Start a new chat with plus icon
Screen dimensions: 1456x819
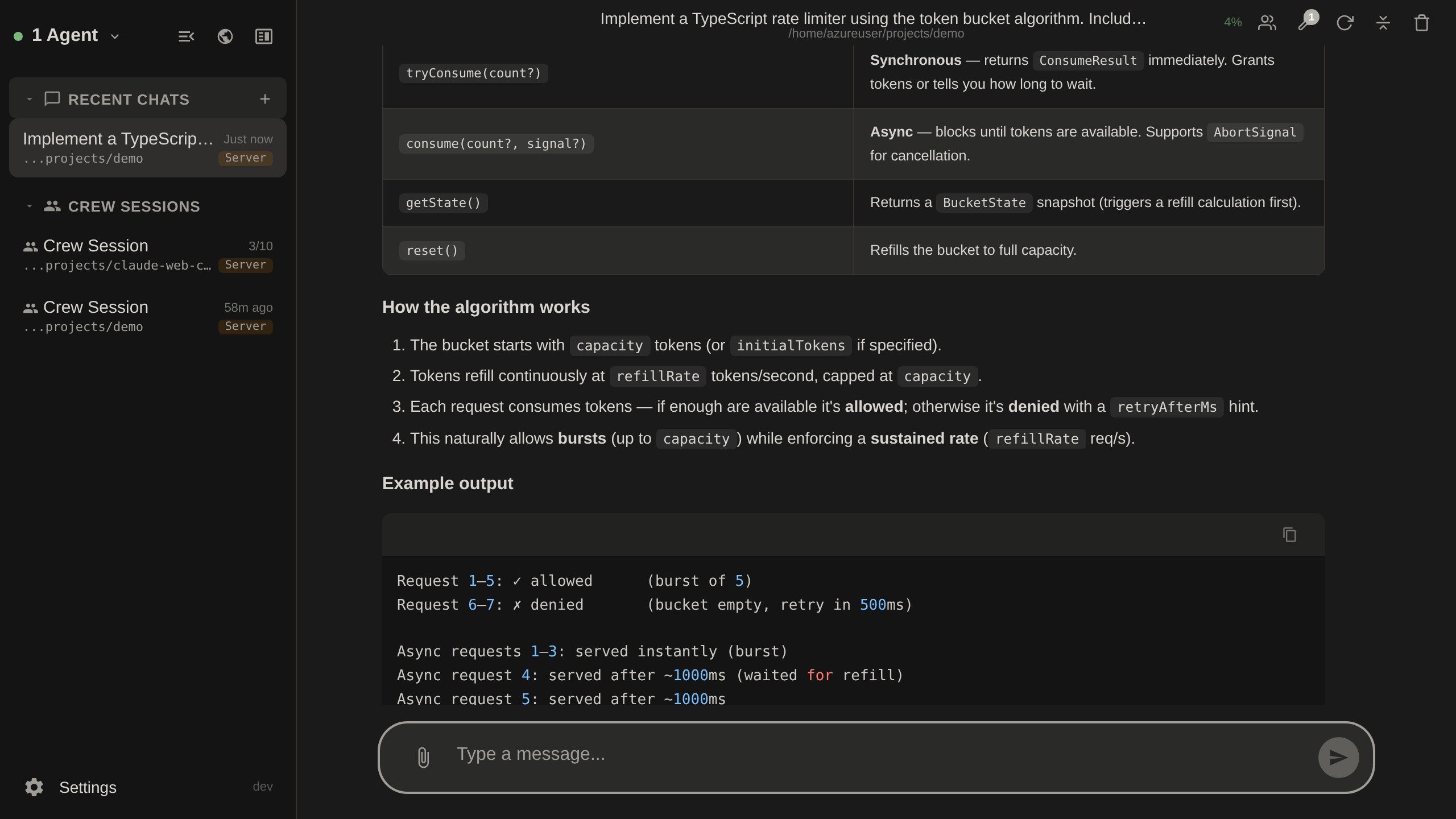tap(264, 99)
